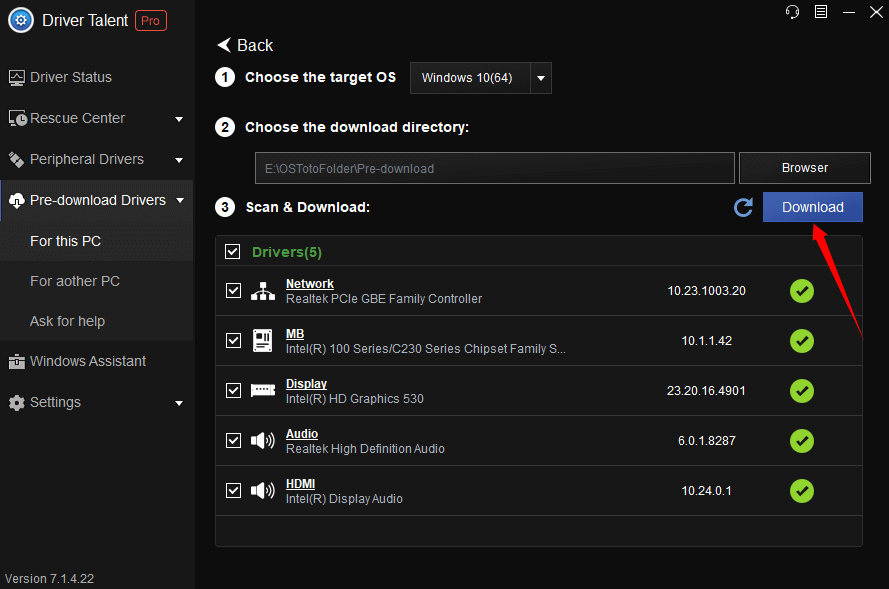Viewport: 889px width, 589px height.
Task: Click green check status for MB driver
Action: pyautogui.click(x=802, y=341)
